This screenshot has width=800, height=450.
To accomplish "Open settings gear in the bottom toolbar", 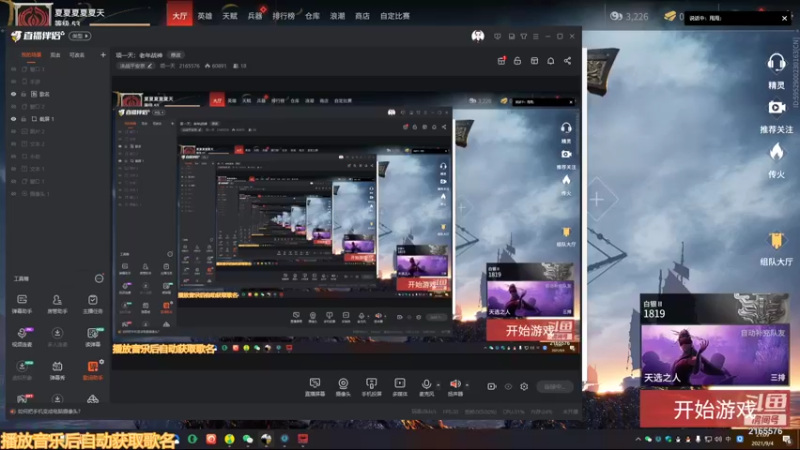I will [x=524, y=387].
